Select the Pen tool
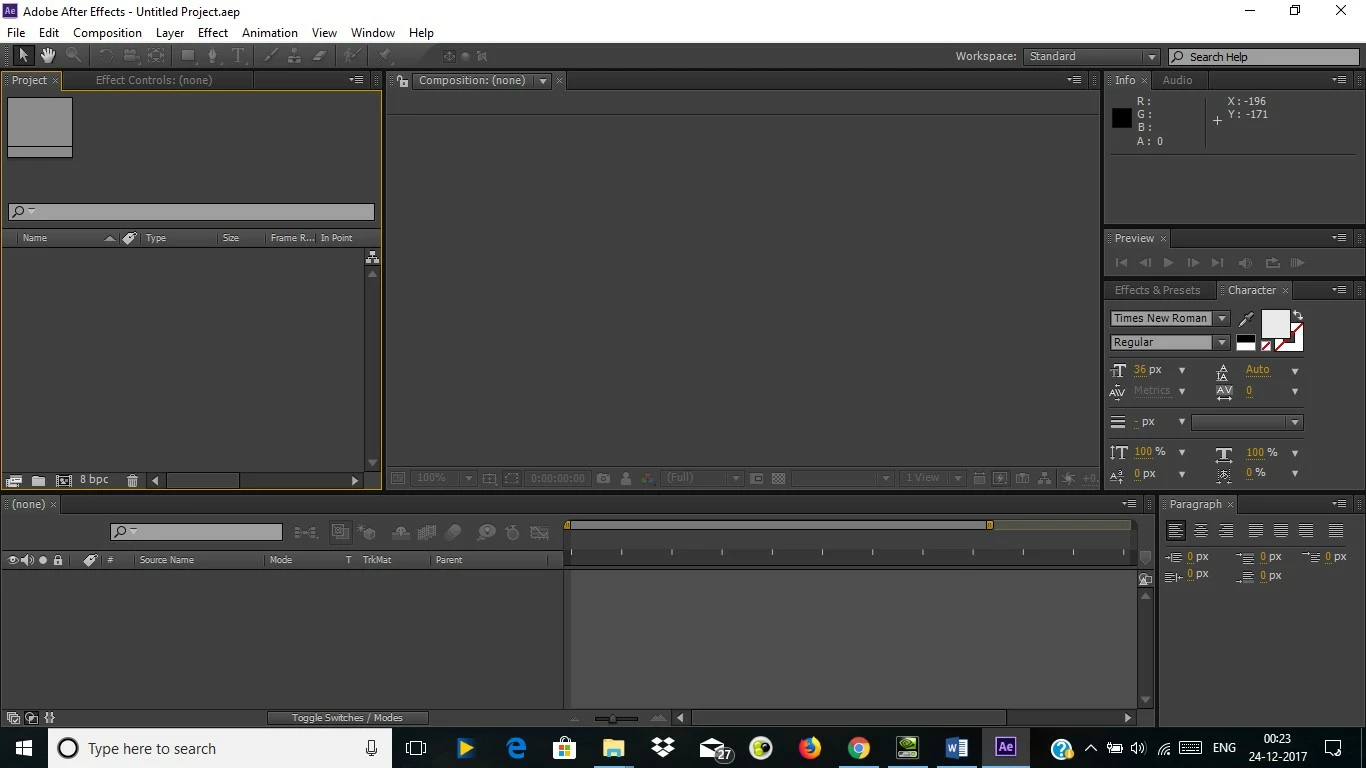The image size is (1366, 768). click(x=212, y=56)
